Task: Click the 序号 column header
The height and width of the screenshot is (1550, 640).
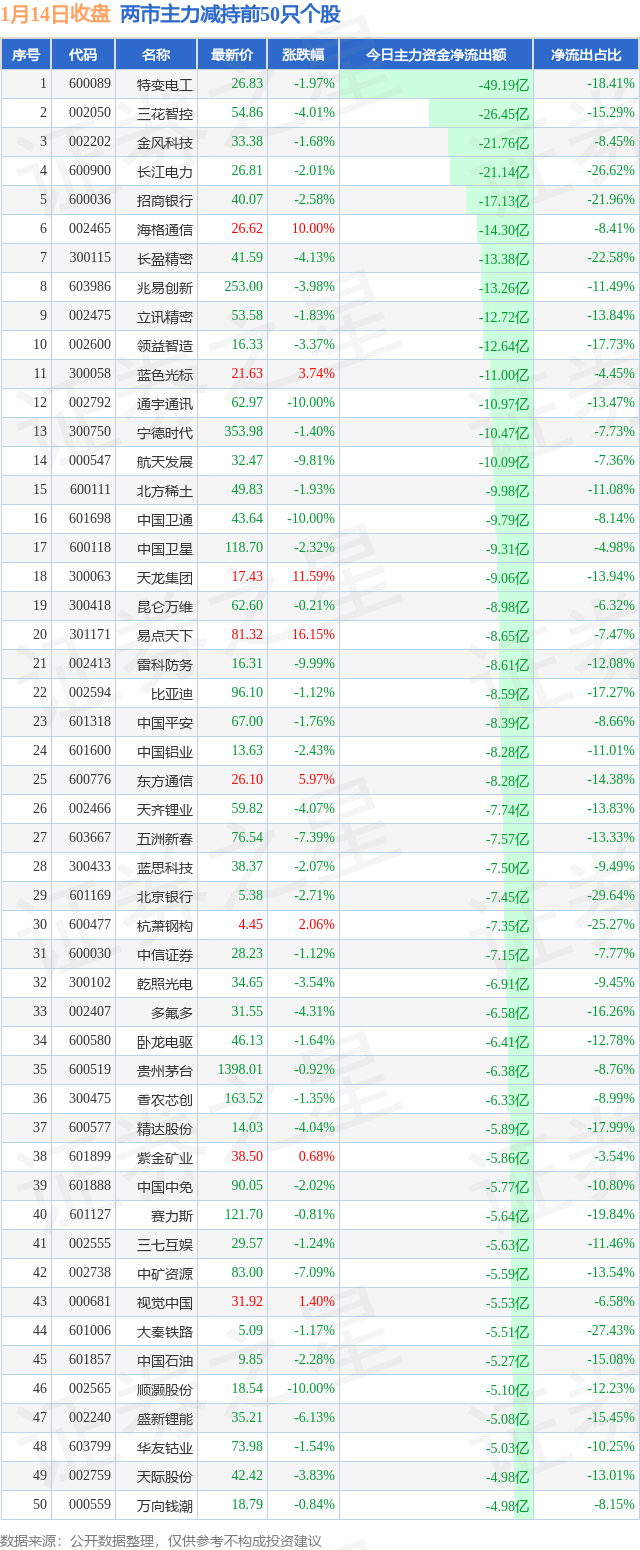Action: [x=26, y=55]
